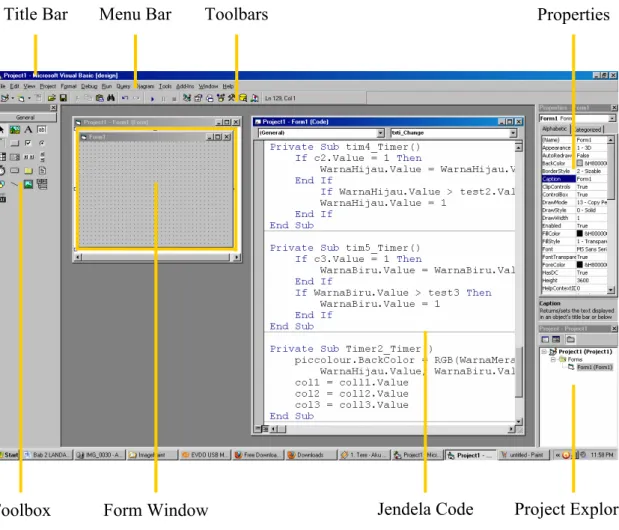Select Form1 (Form1) in the project tree
The image size is (619, 530).
pos(595,367)
